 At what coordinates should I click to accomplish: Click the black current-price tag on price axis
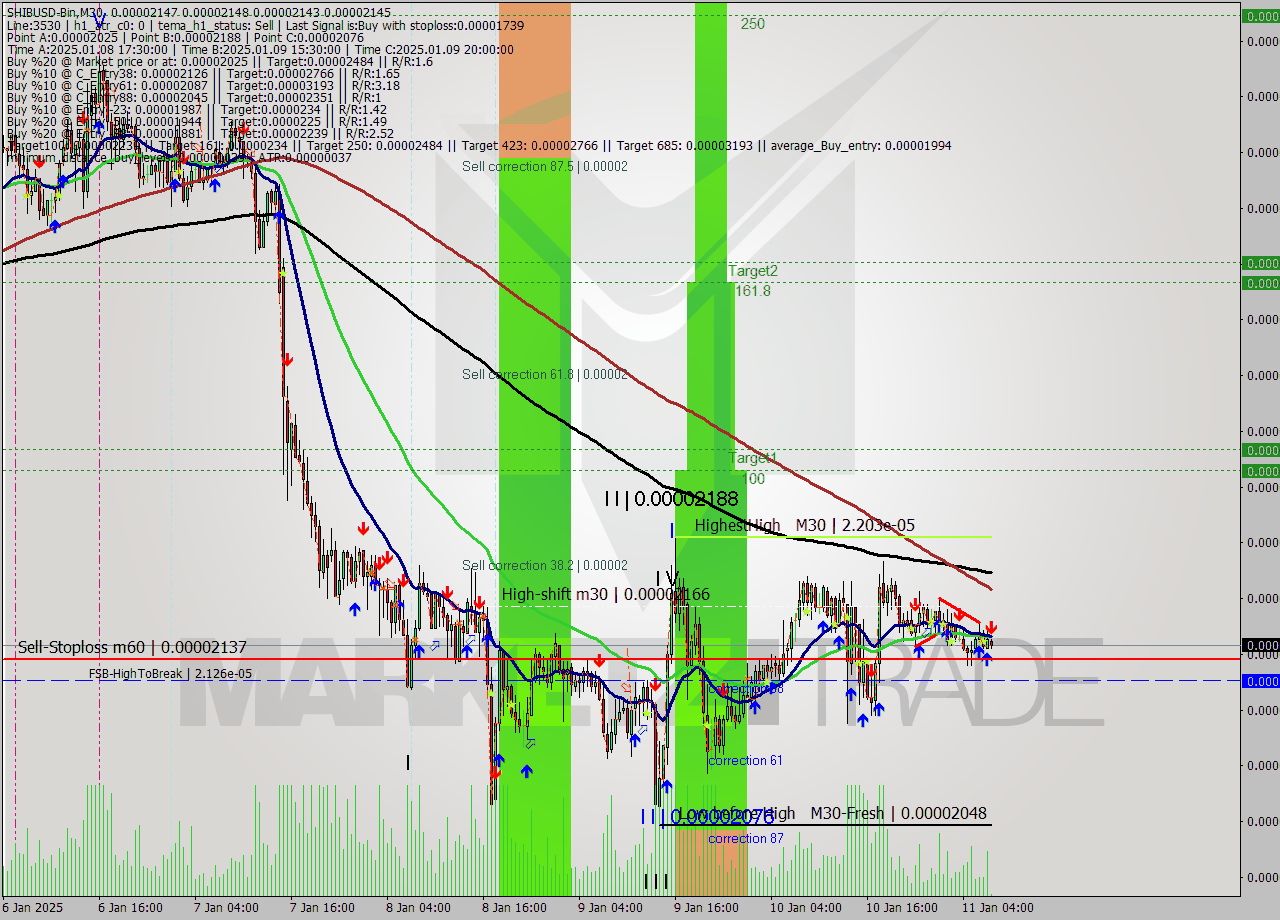tap(1260, 645)
